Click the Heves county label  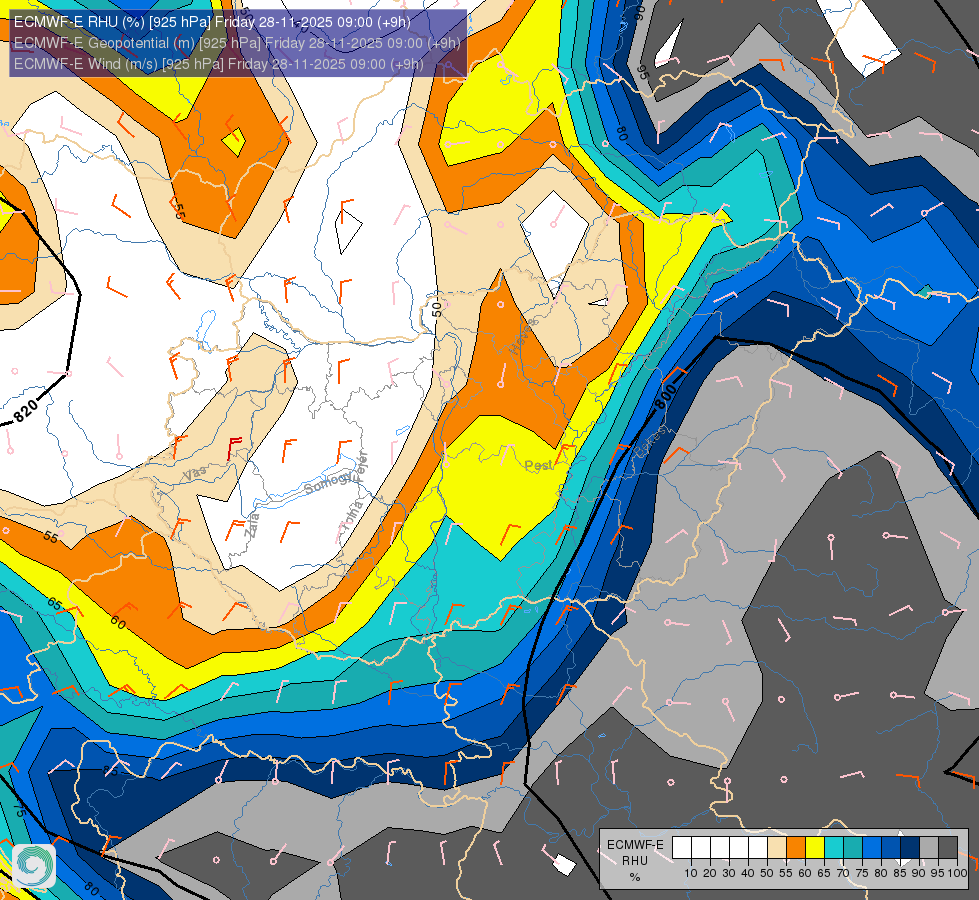(x=524, y=336)
